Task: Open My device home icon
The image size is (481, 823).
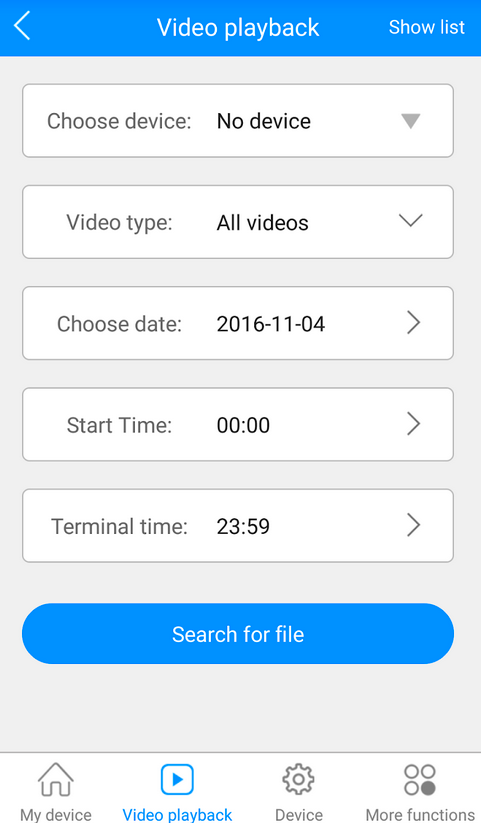Action: 56,779
